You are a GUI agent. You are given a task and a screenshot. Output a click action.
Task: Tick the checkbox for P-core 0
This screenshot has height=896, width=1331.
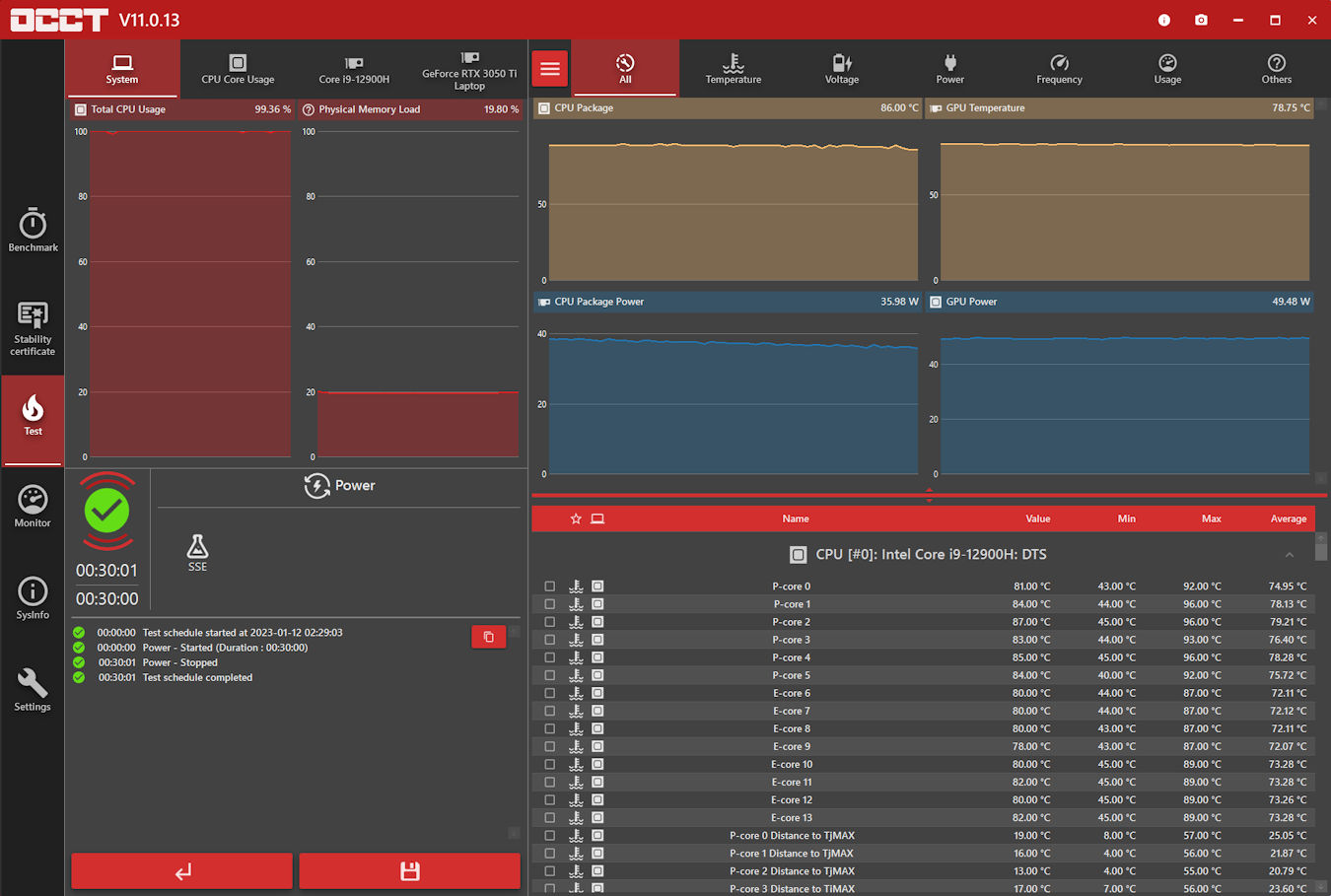(x=550, y=586)
